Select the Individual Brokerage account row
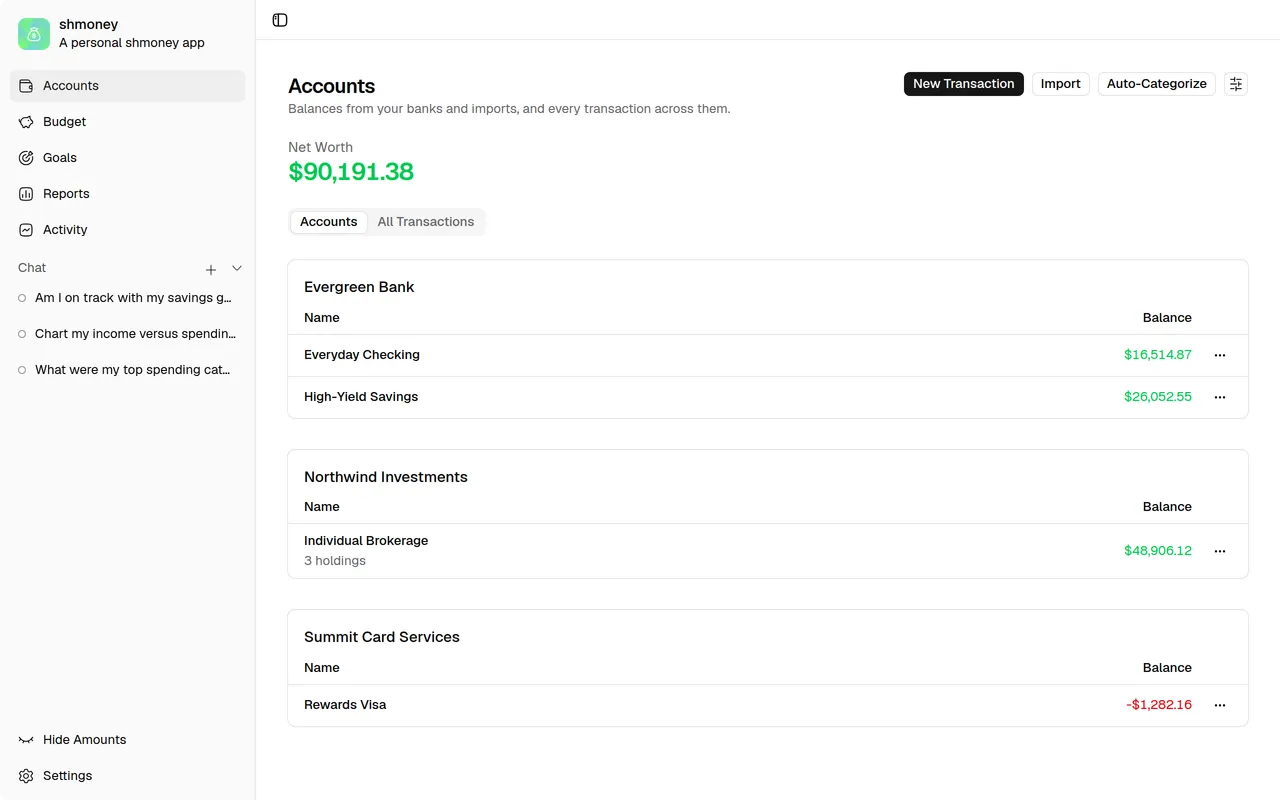Viewport: 1280px width, 800px height. click(x=768, y=551)
